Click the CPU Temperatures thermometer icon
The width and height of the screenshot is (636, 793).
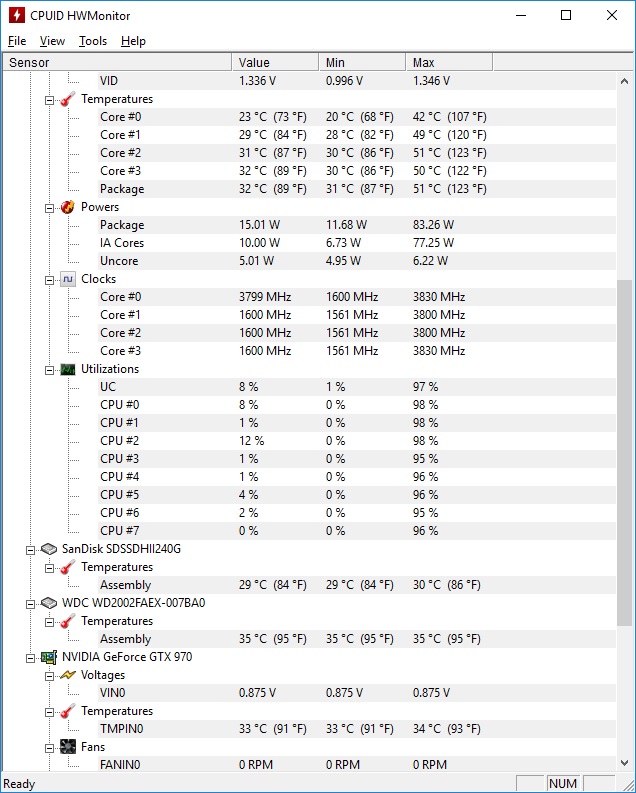tap(68, 99)
